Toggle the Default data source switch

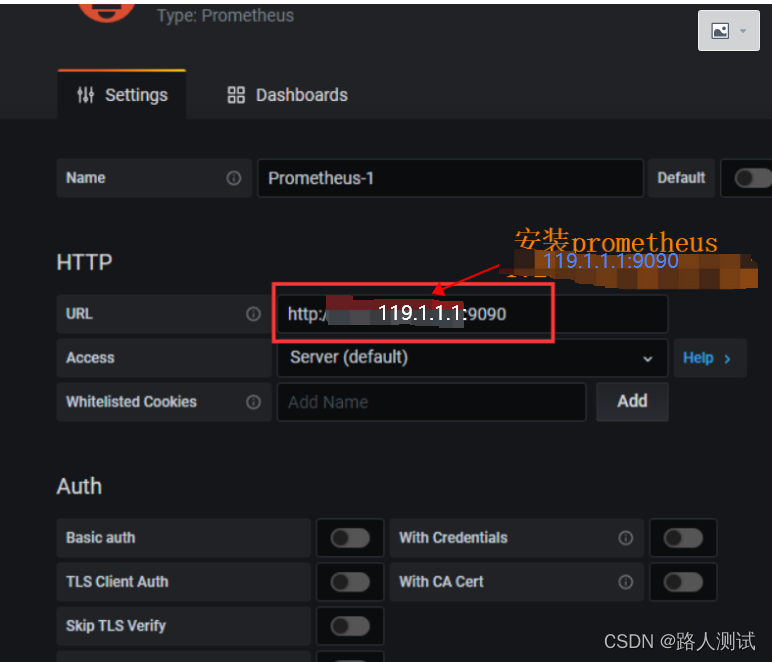[x=752, y=178]
